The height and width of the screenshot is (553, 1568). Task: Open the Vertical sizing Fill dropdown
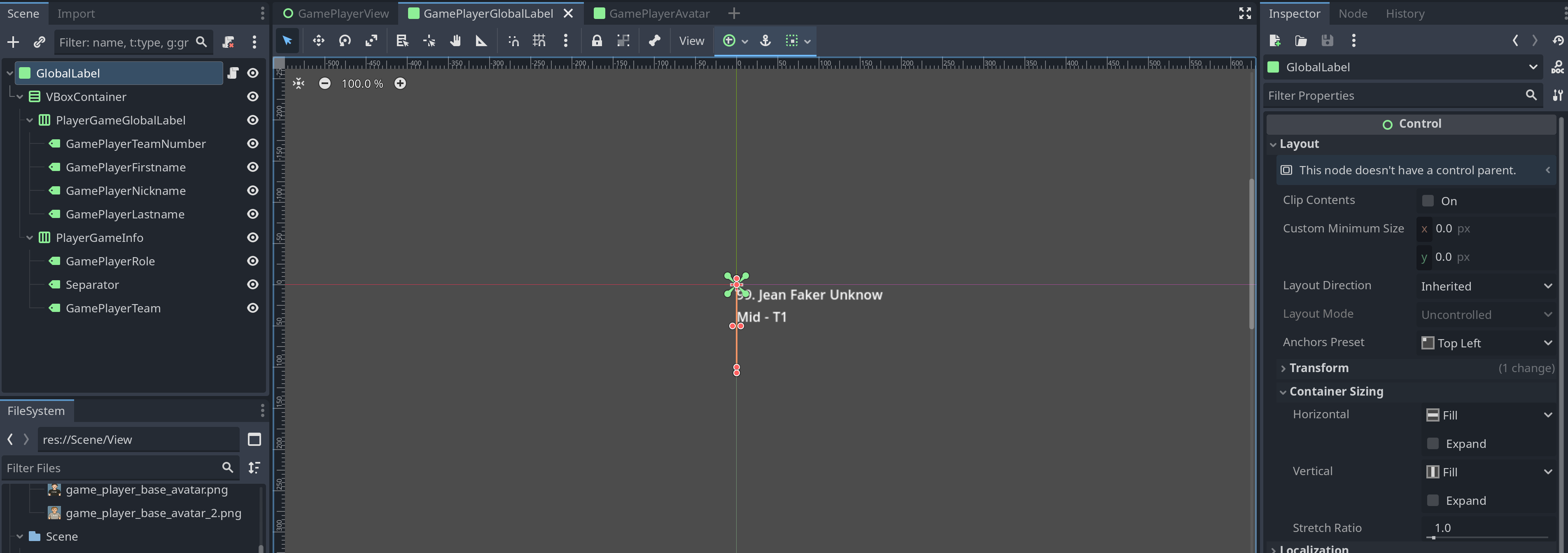1488,471
